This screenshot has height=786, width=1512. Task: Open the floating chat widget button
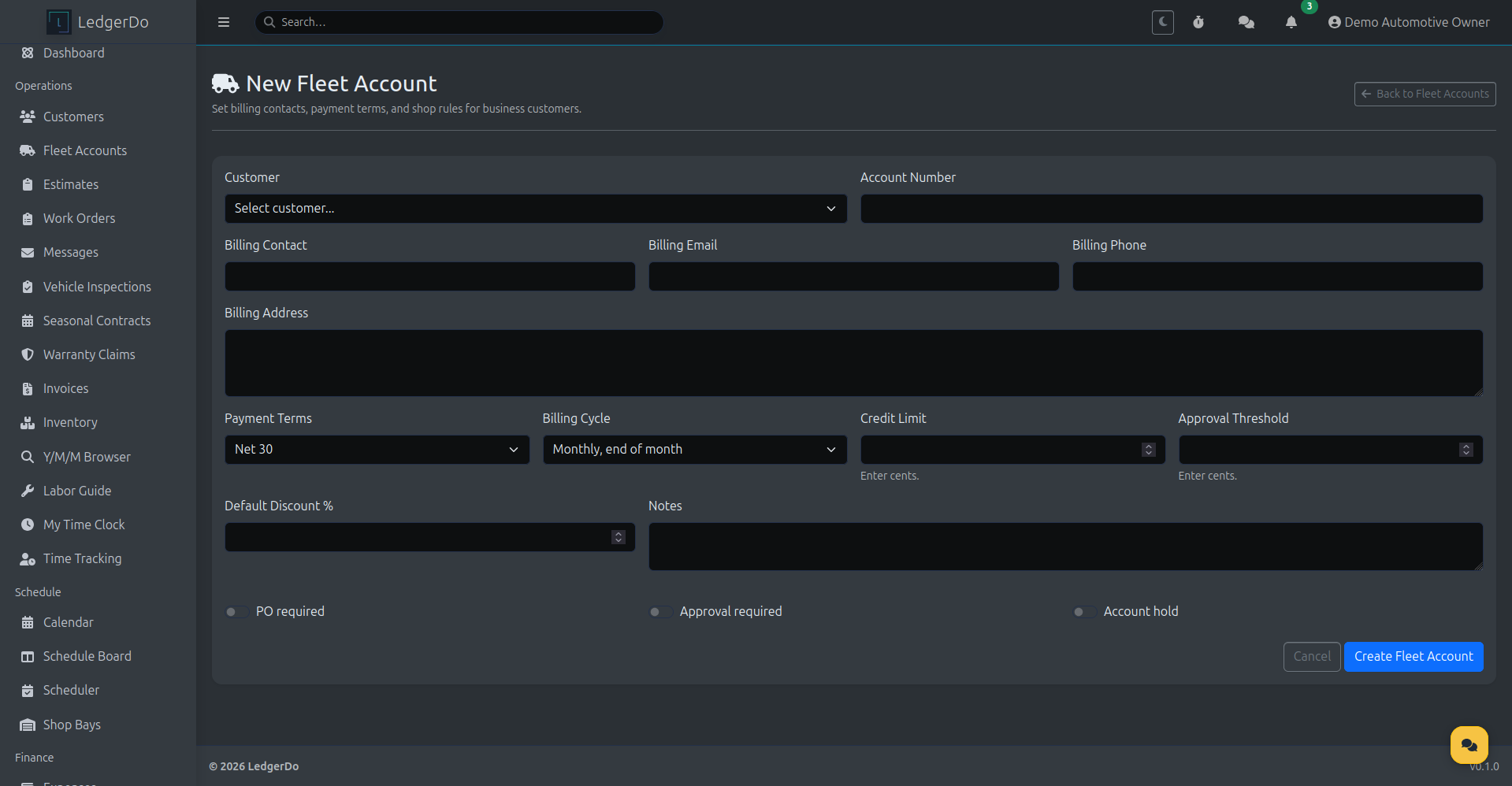pos(1469,744)
